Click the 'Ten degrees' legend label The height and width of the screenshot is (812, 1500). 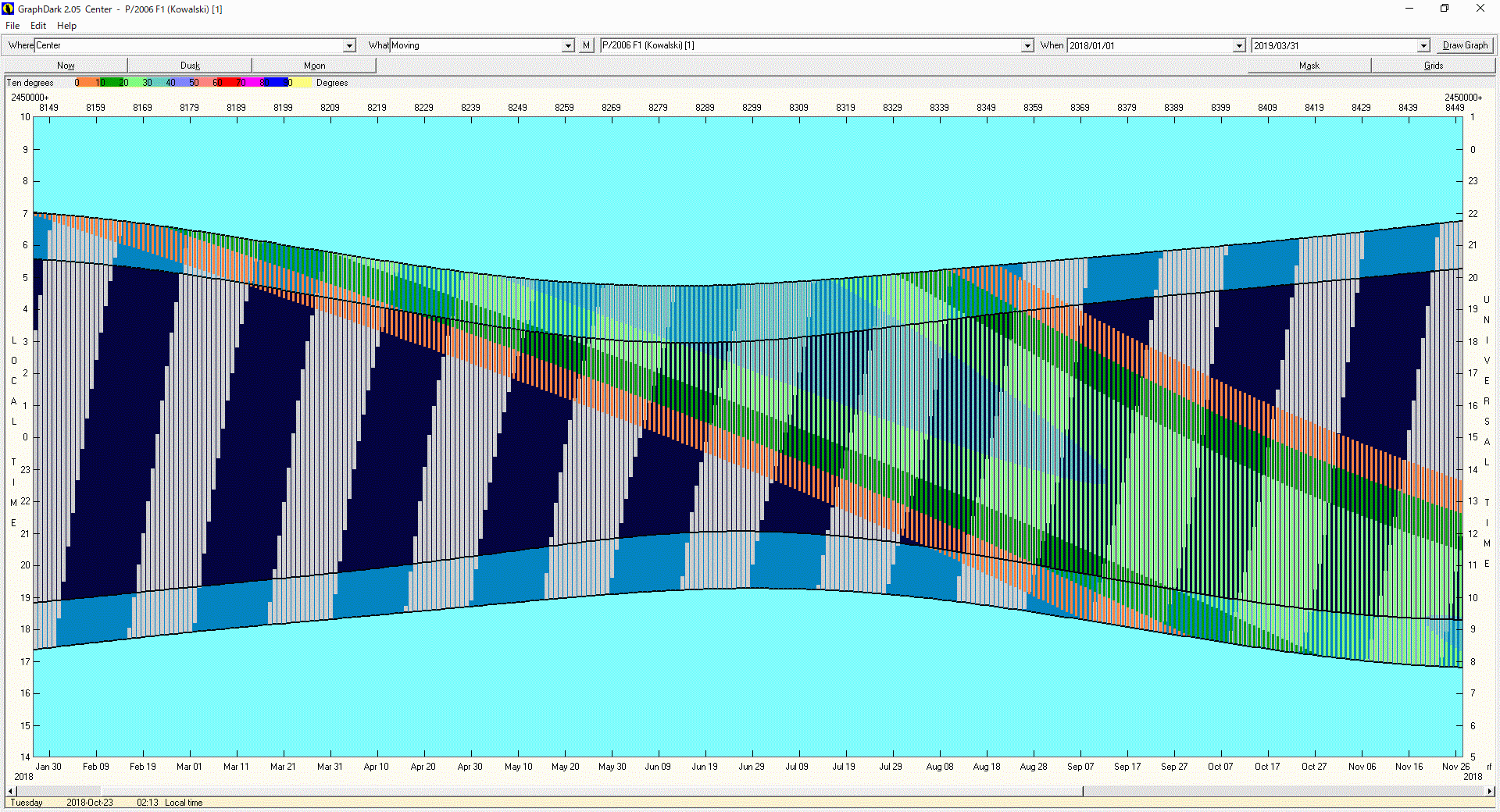pyautogui.click(x=30, y=83)
